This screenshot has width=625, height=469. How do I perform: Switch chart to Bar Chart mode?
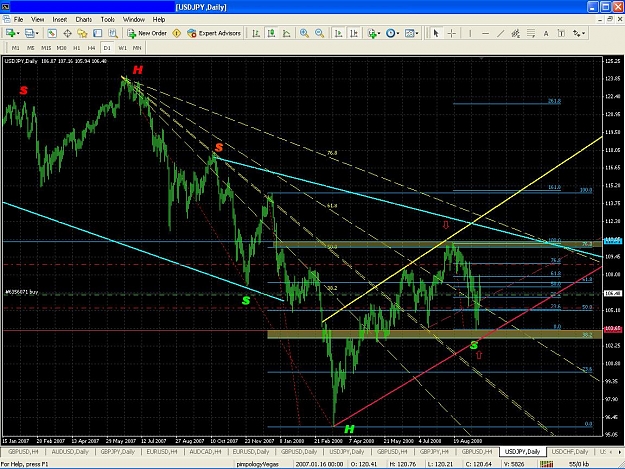(x=256, y=33)
